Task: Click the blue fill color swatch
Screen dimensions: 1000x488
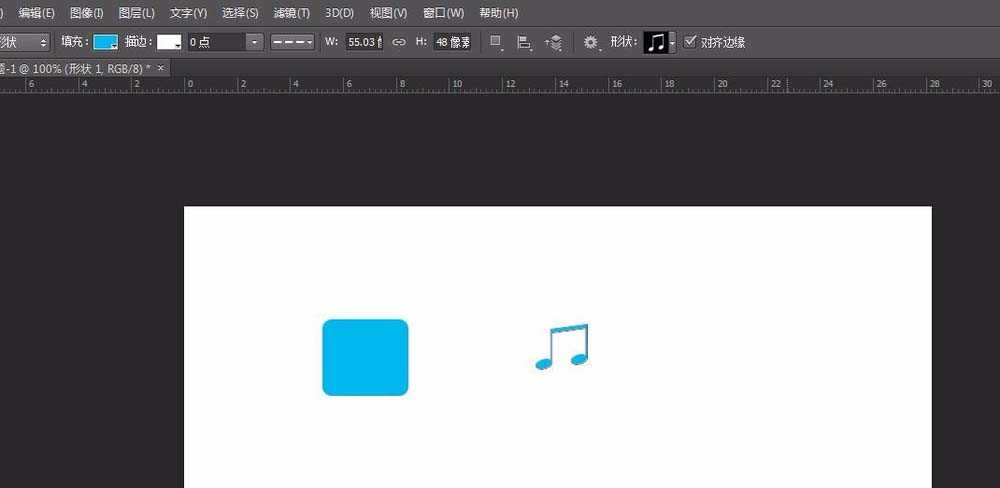Action: tap(105, 42)
